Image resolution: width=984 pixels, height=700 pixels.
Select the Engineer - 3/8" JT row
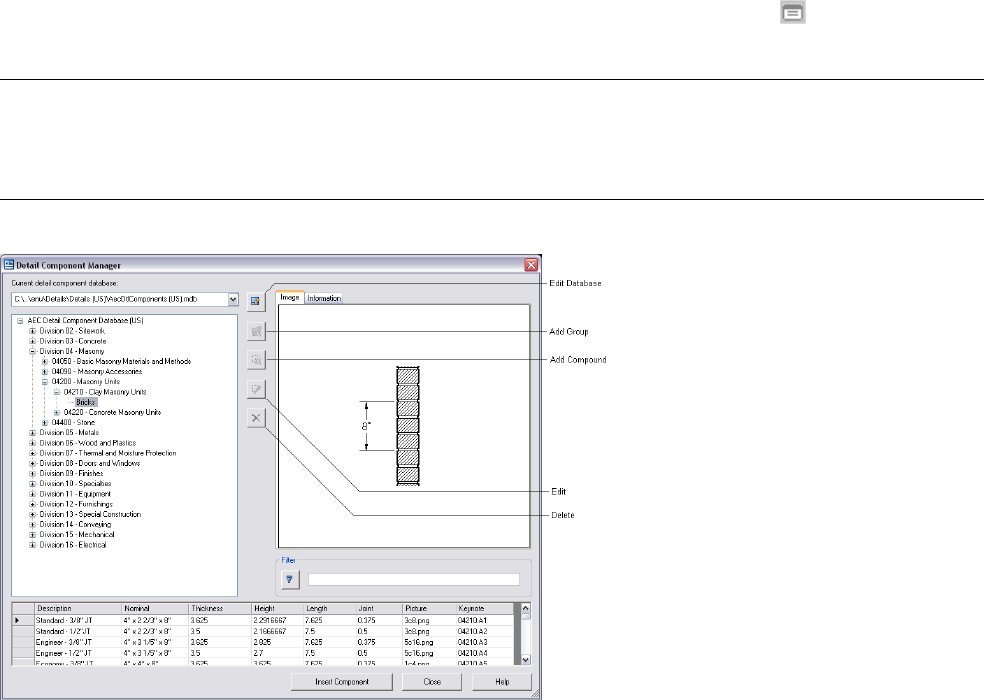pos(263,642)
